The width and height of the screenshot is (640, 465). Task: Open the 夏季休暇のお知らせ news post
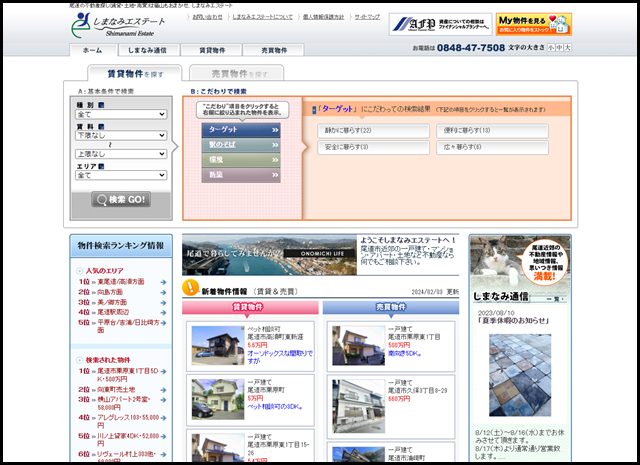pyautogui.click(x=513, y=320)
